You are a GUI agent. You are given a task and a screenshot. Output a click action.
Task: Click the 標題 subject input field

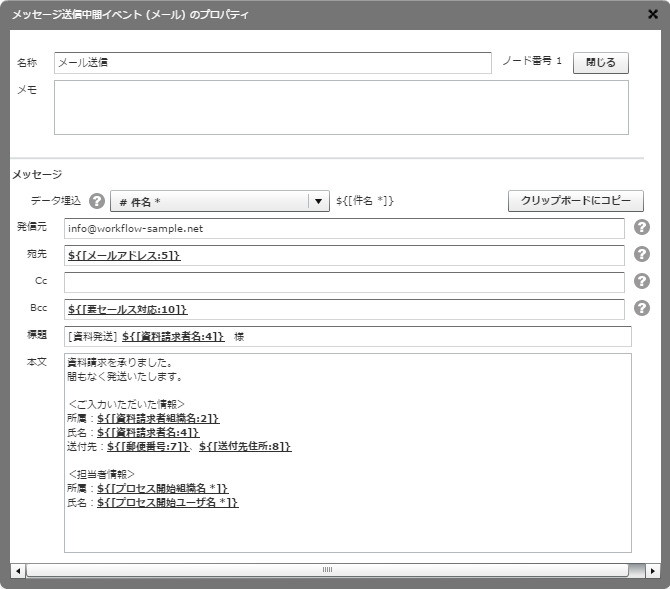(x=347, y=336)
